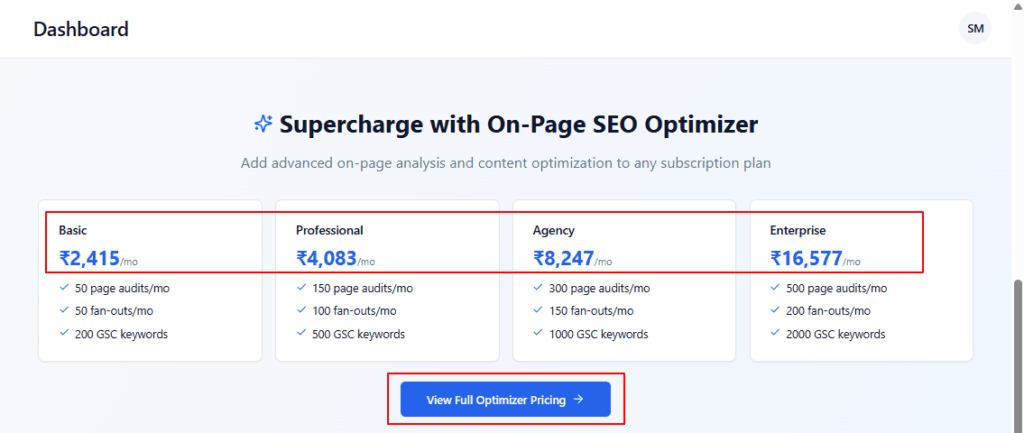Click the Dashboard page title

[81, 29]
